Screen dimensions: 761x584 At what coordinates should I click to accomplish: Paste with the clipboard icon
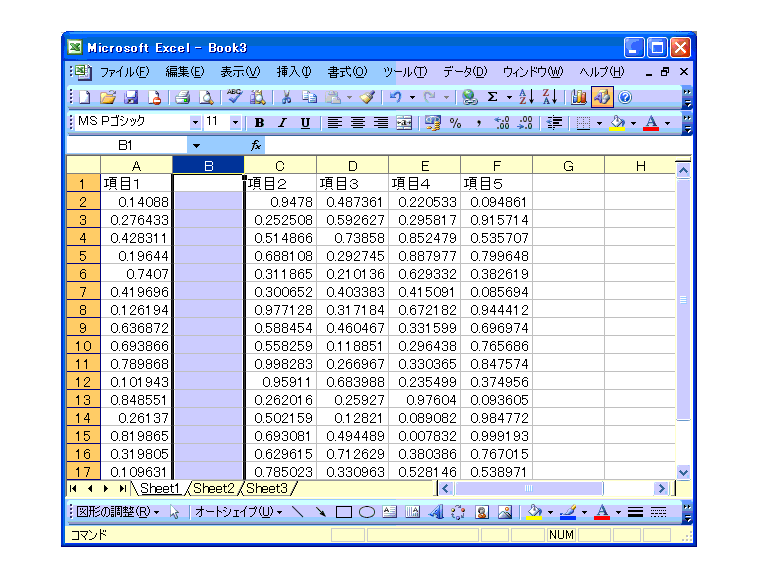tap(333, 98)
